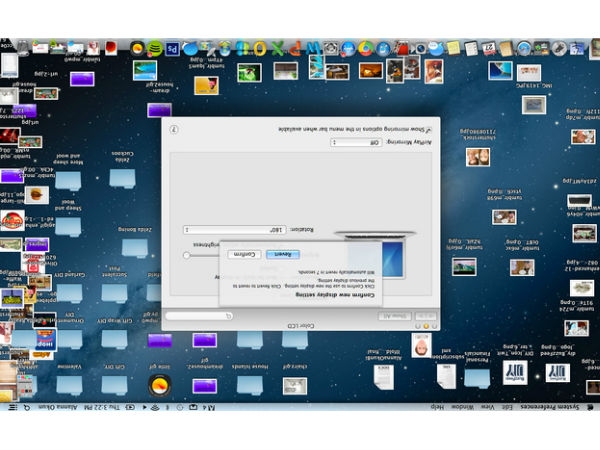Click the Thu 3:22 PM clock
Viewport: 600px width, 450px height.
[101, 408]
